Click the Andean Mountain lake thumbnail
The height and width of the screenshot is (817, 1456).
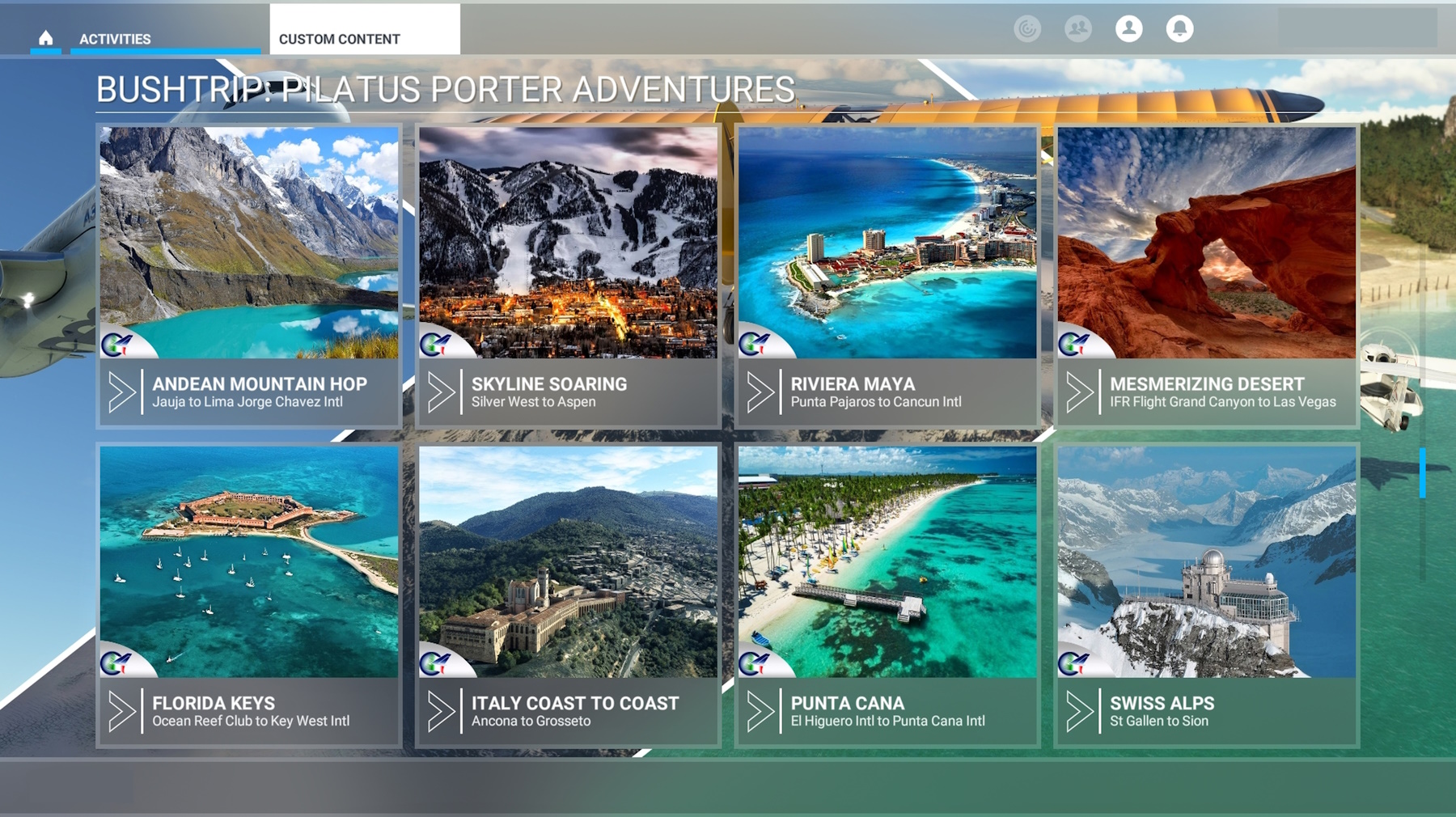coord(249,243)
